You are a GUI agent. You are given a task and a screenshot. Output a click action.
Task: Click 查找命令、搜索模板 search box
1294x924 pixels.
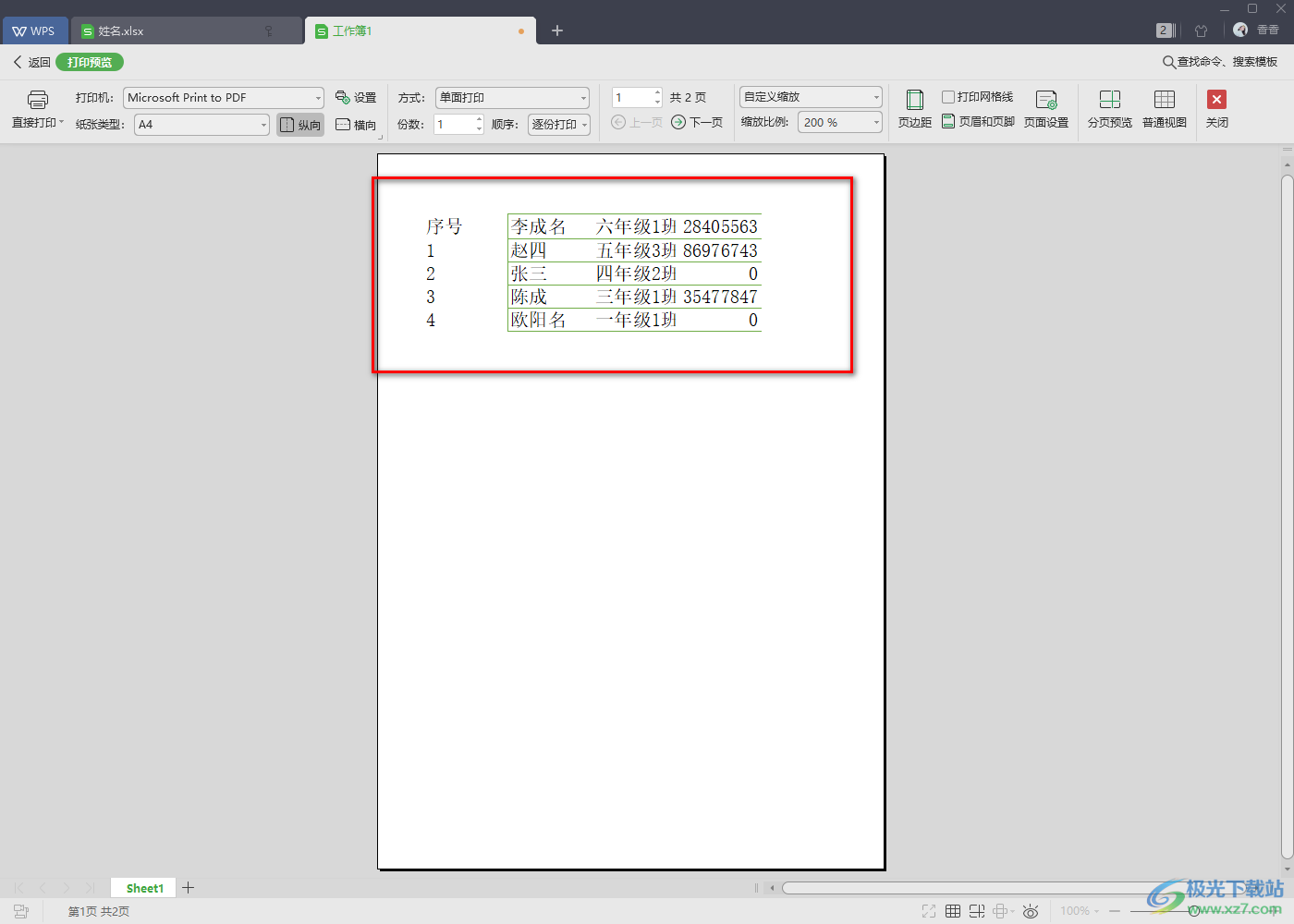1220,62
